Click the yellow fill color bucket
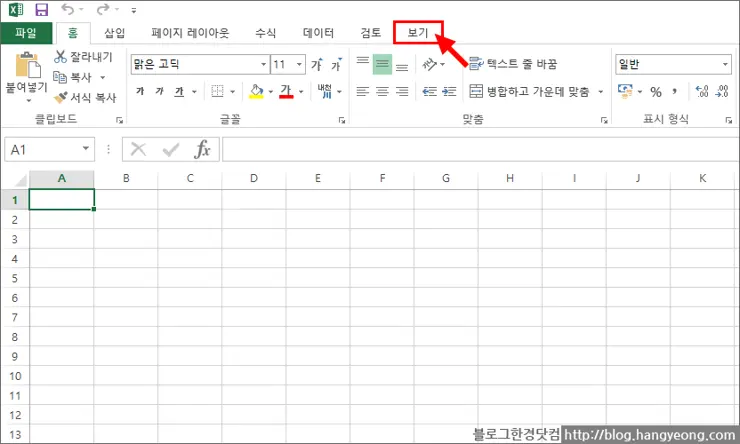 pos(255,91)
